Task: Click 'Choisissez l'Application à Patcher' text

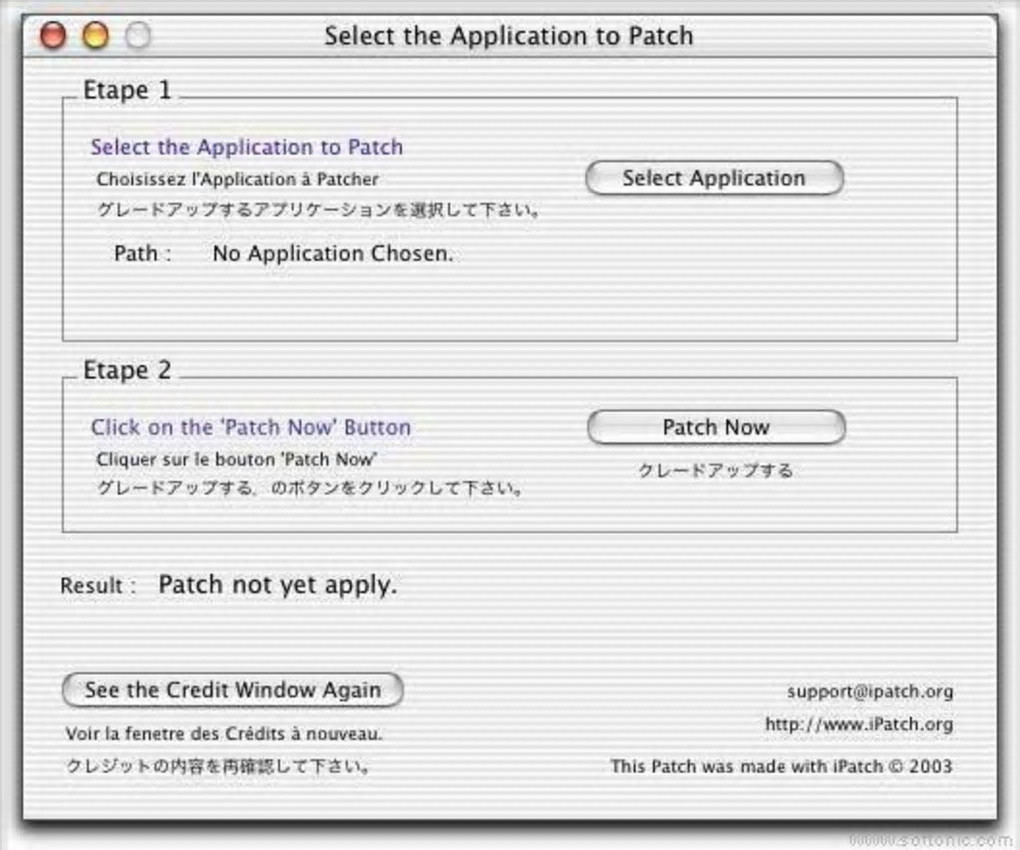Action: pos(237,179)
